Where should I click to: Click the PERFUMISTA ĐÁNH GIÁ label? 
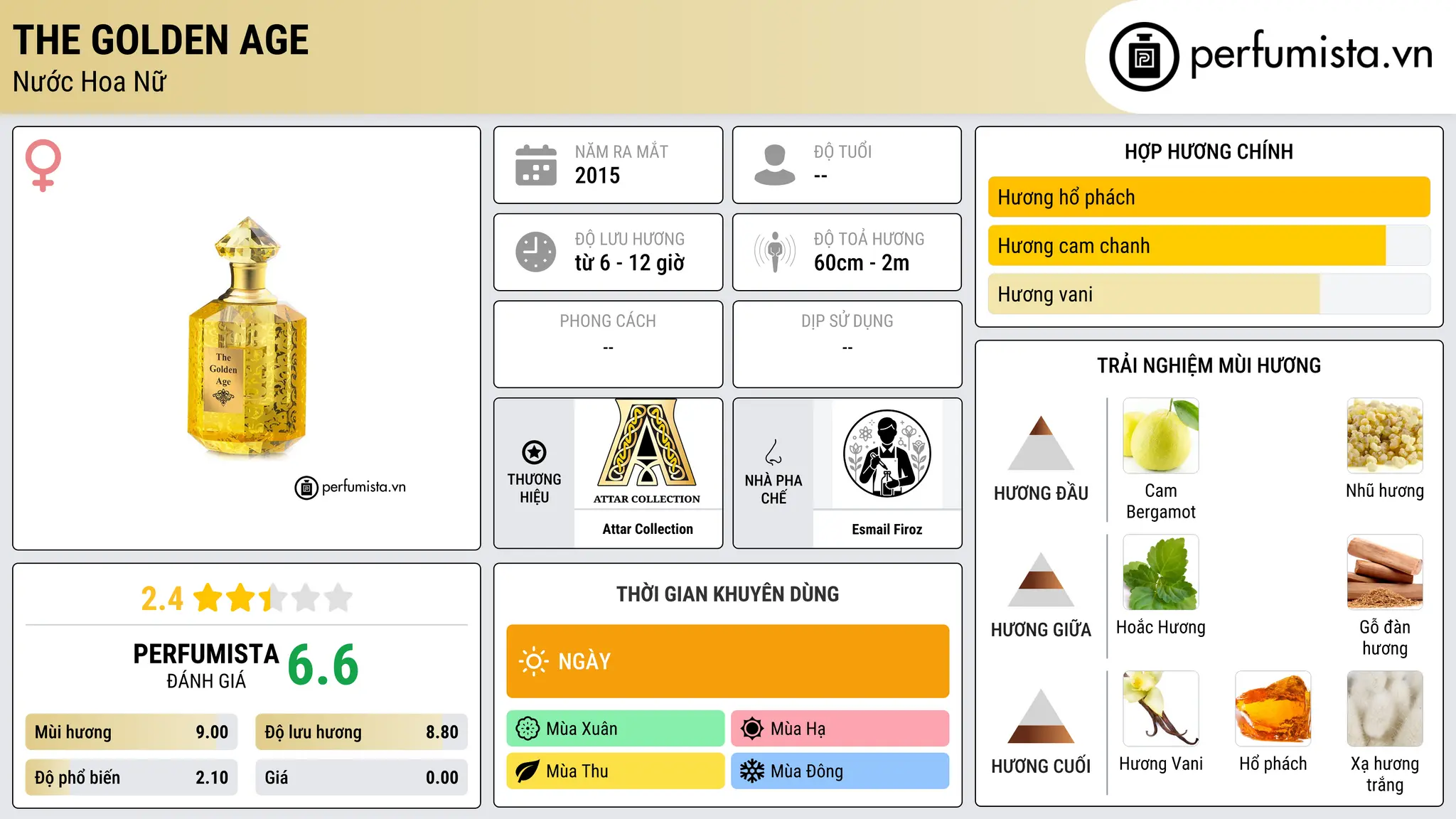coord(206,666)
